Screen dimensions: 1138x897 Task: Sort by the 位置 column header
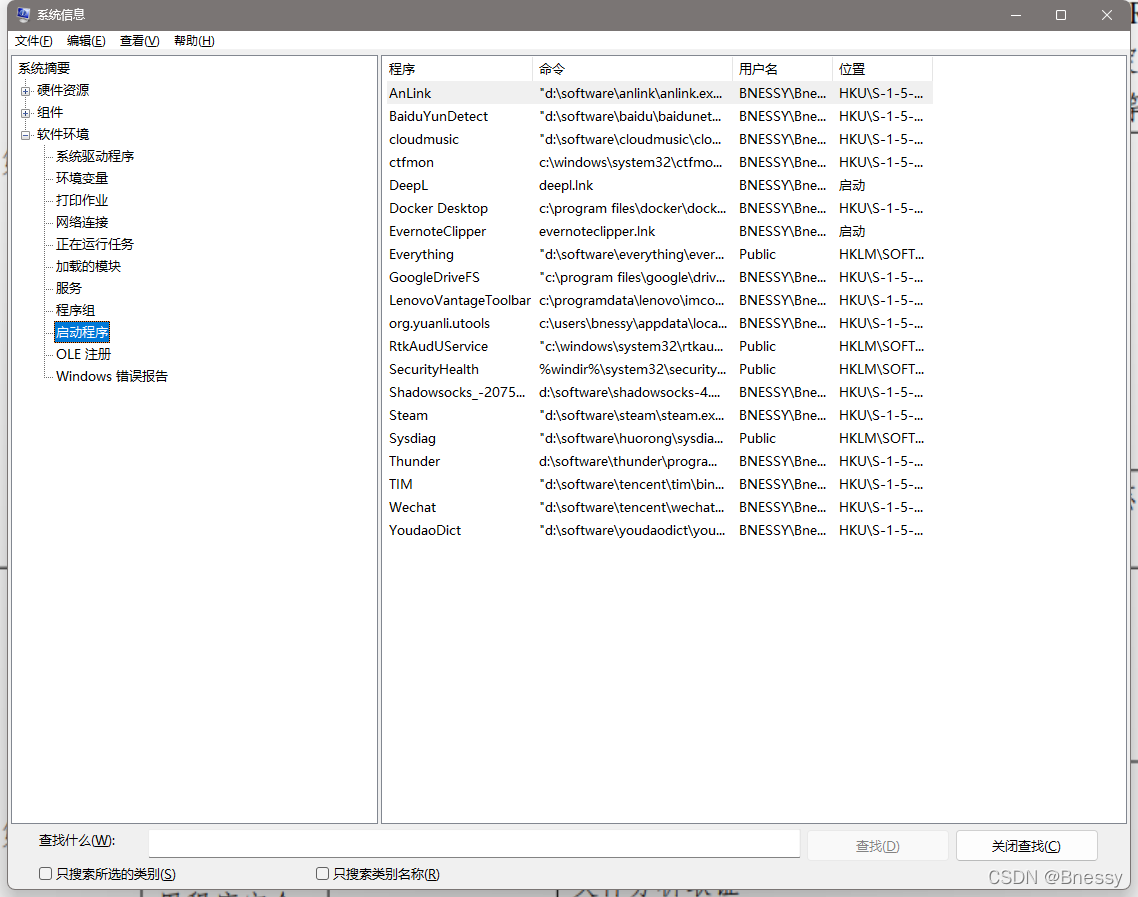coord(882,69)
